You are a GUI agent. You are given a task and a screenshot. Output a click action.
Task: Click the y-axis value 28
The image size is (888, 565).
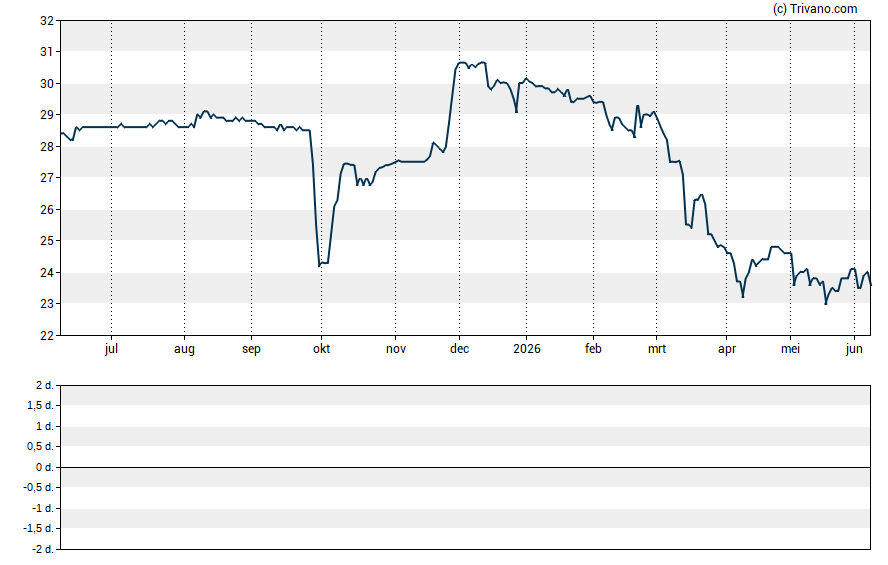pyautogui.click(x=47, y=147)
